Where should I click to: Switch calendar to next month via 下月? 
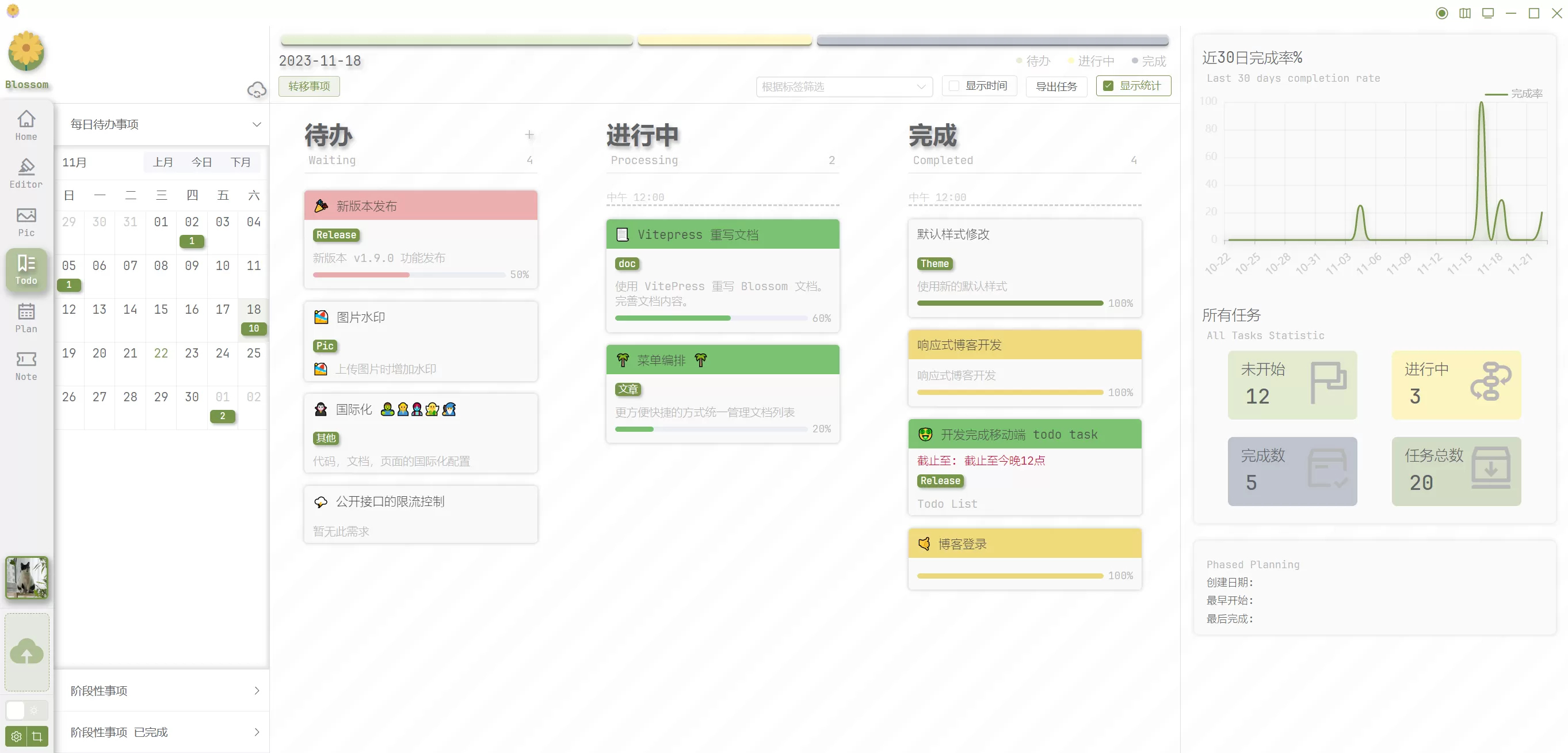pyautogui.click(x=241, y=162)
